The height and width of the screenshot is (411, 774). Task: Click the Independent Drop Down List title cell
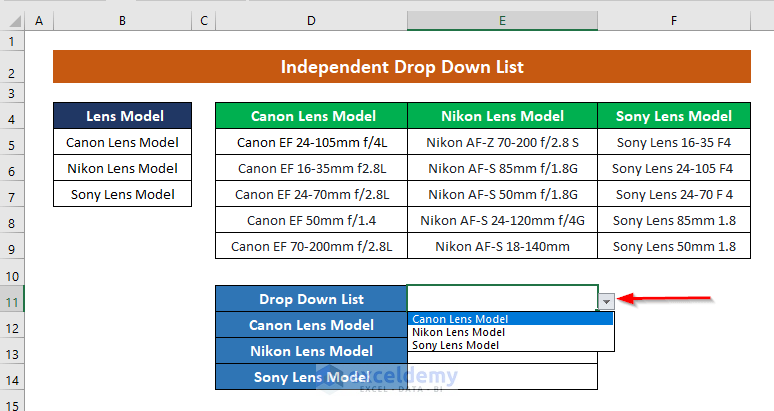pyautogui.click(x=401, y=68)
